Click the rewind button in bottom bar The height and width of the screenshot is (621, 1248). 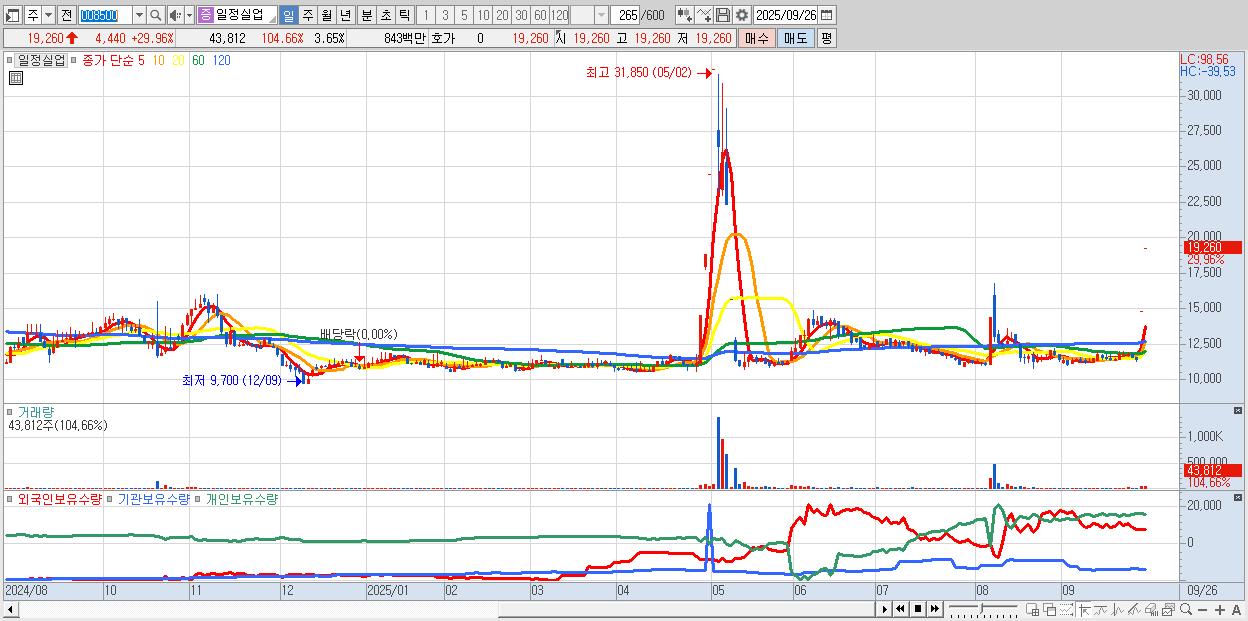(900, 609)
